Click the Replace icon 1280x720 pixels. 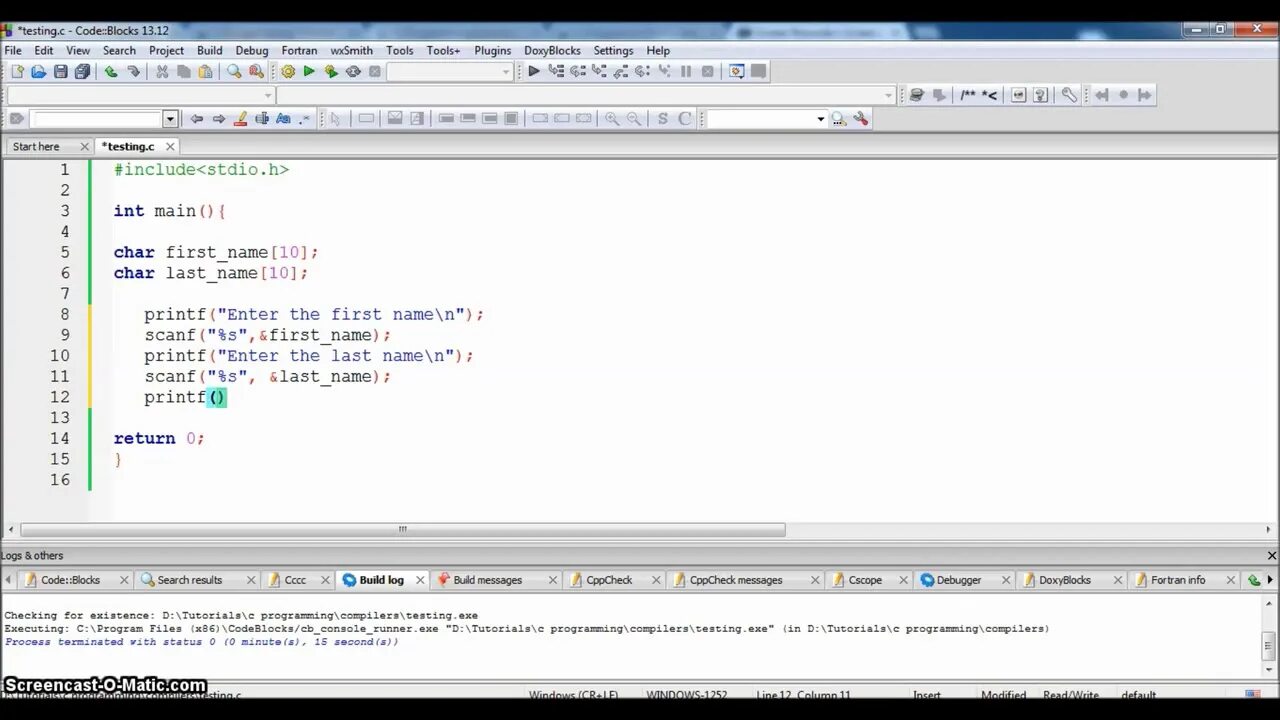pos(256,71)
